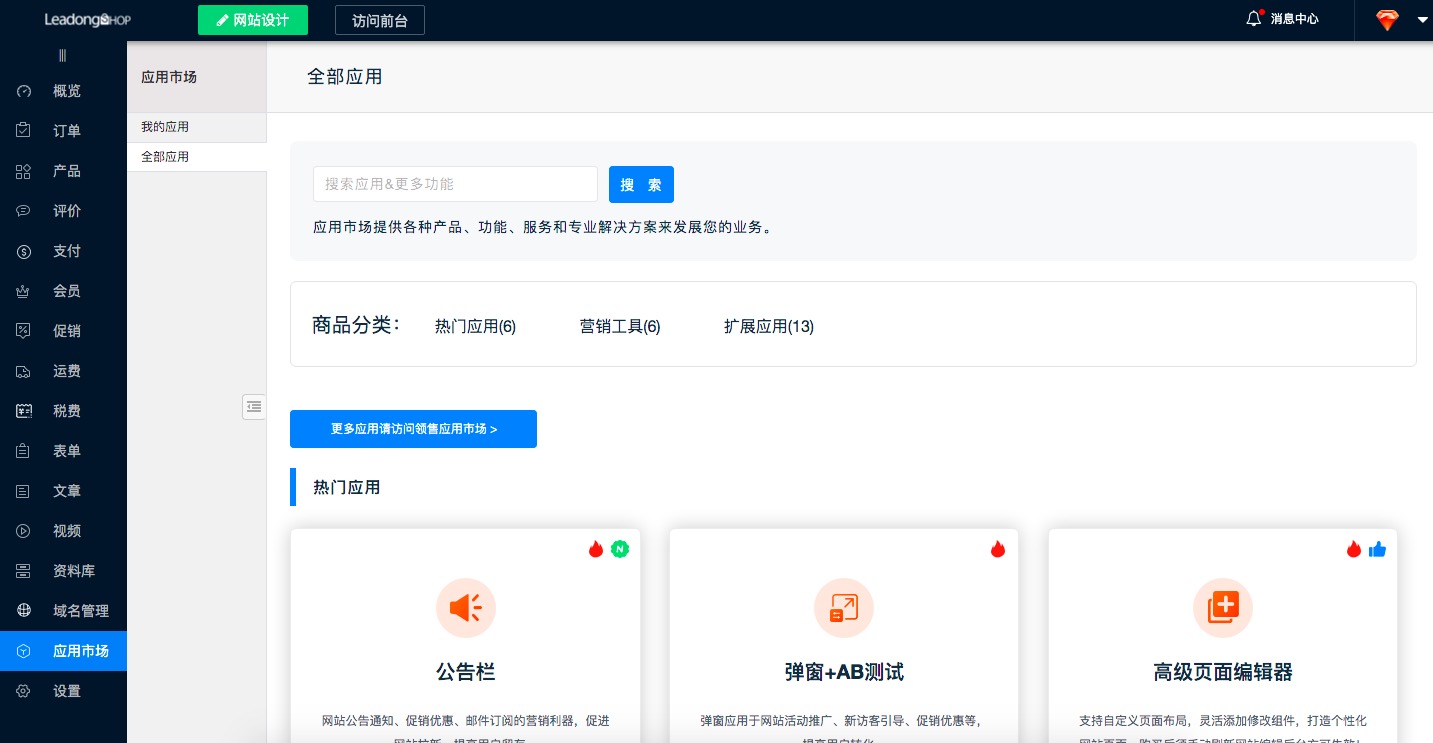Collapse the left sidebar using the handle

pos(63,56)
